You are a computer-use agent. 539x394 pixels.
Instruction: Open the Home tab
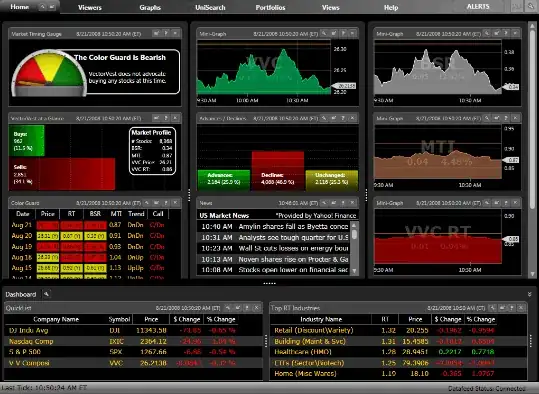[20, 7]
